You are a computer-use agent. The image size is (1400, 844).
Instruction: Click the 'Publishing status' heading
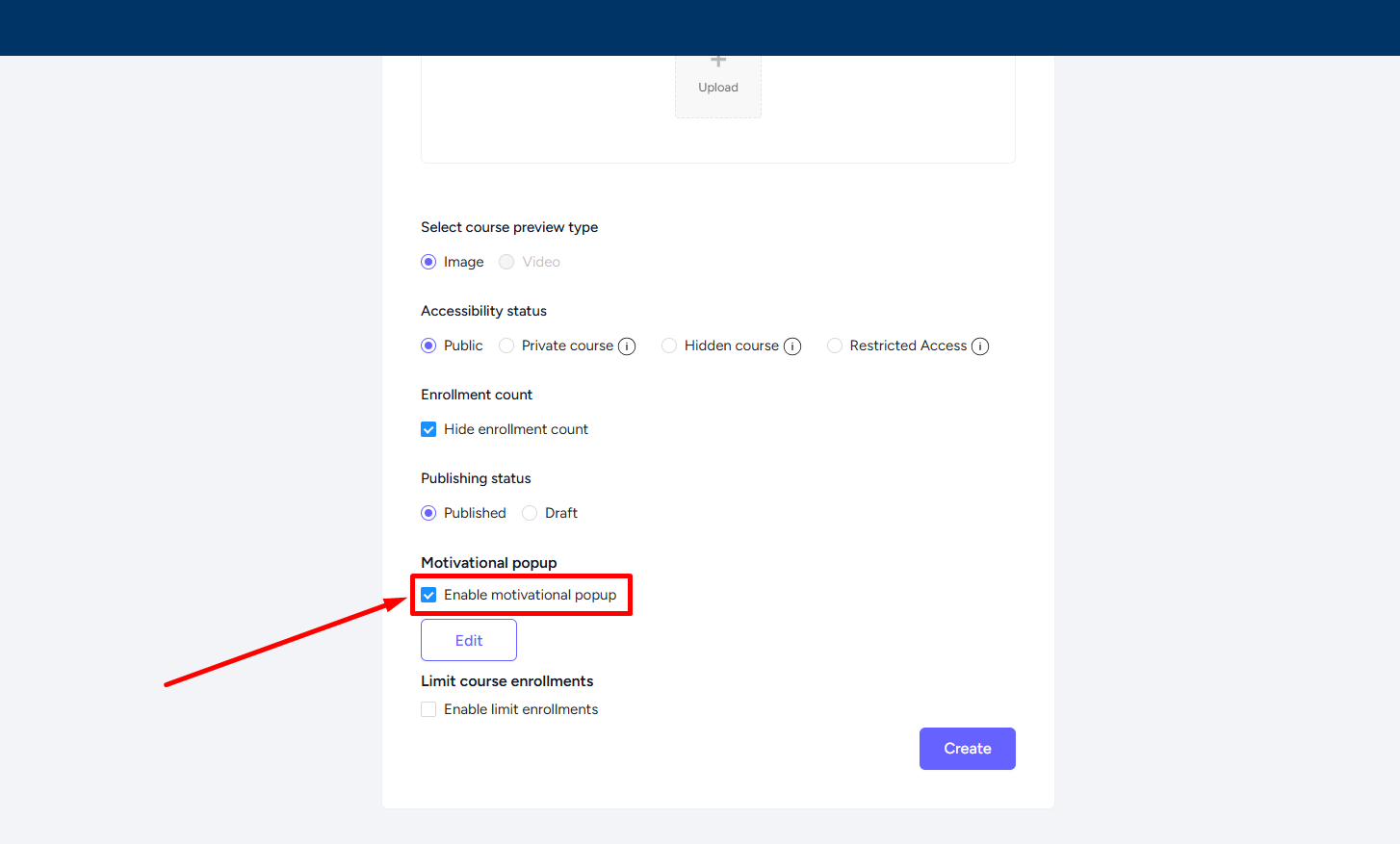point(476,478)
